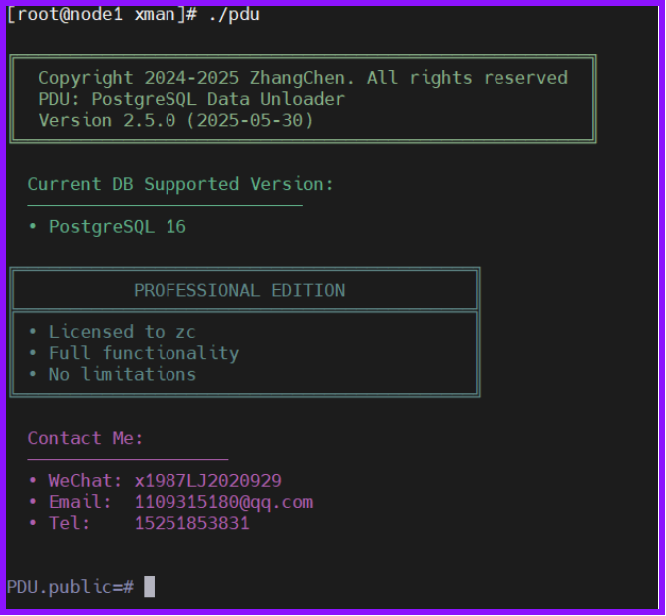Click the email address 1109315180@qq.com
The image size is (666, 616).
(x=223, y=502)
